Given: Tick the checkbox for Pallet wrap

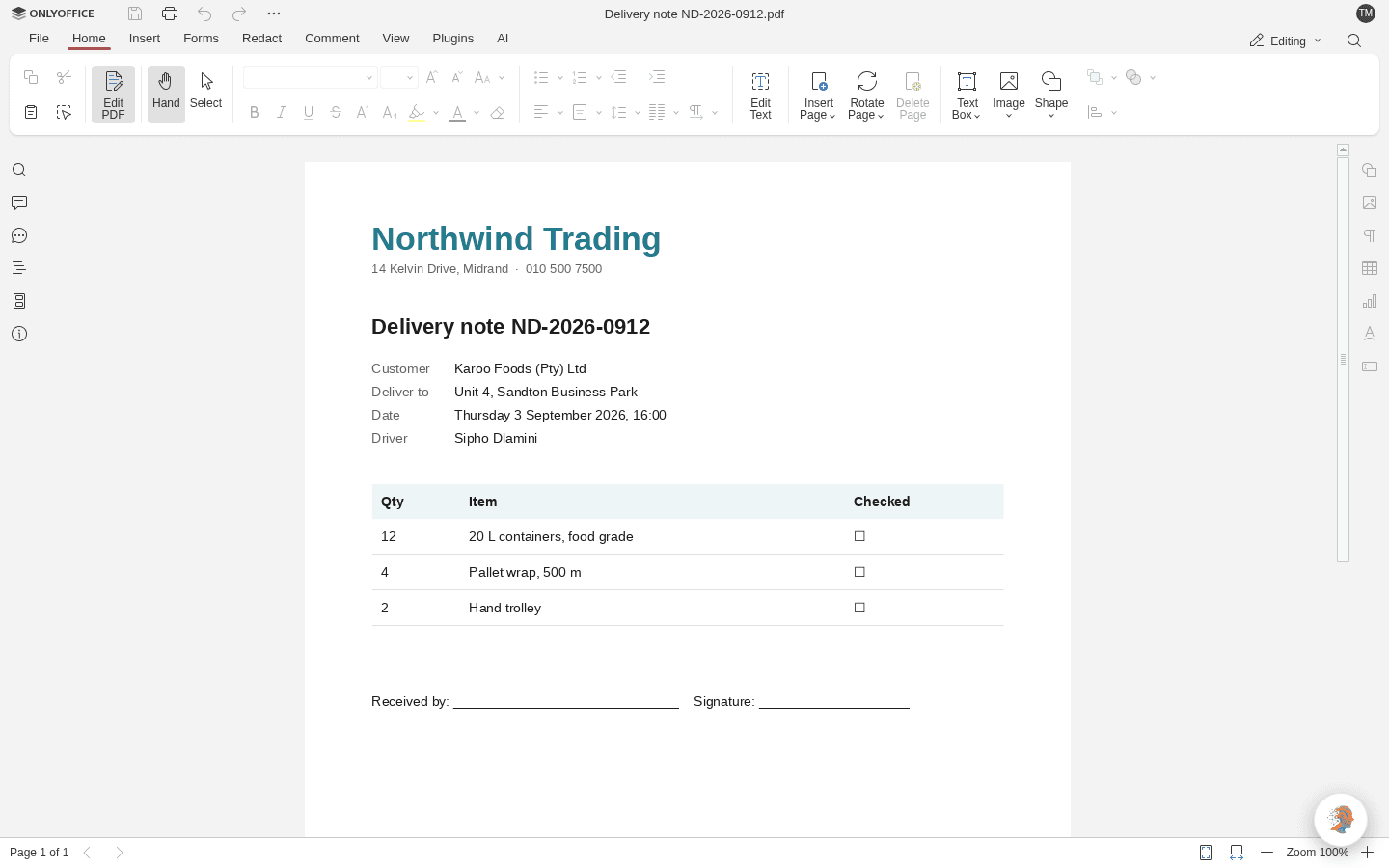Looking at the screenshot, I should [859, 572].
